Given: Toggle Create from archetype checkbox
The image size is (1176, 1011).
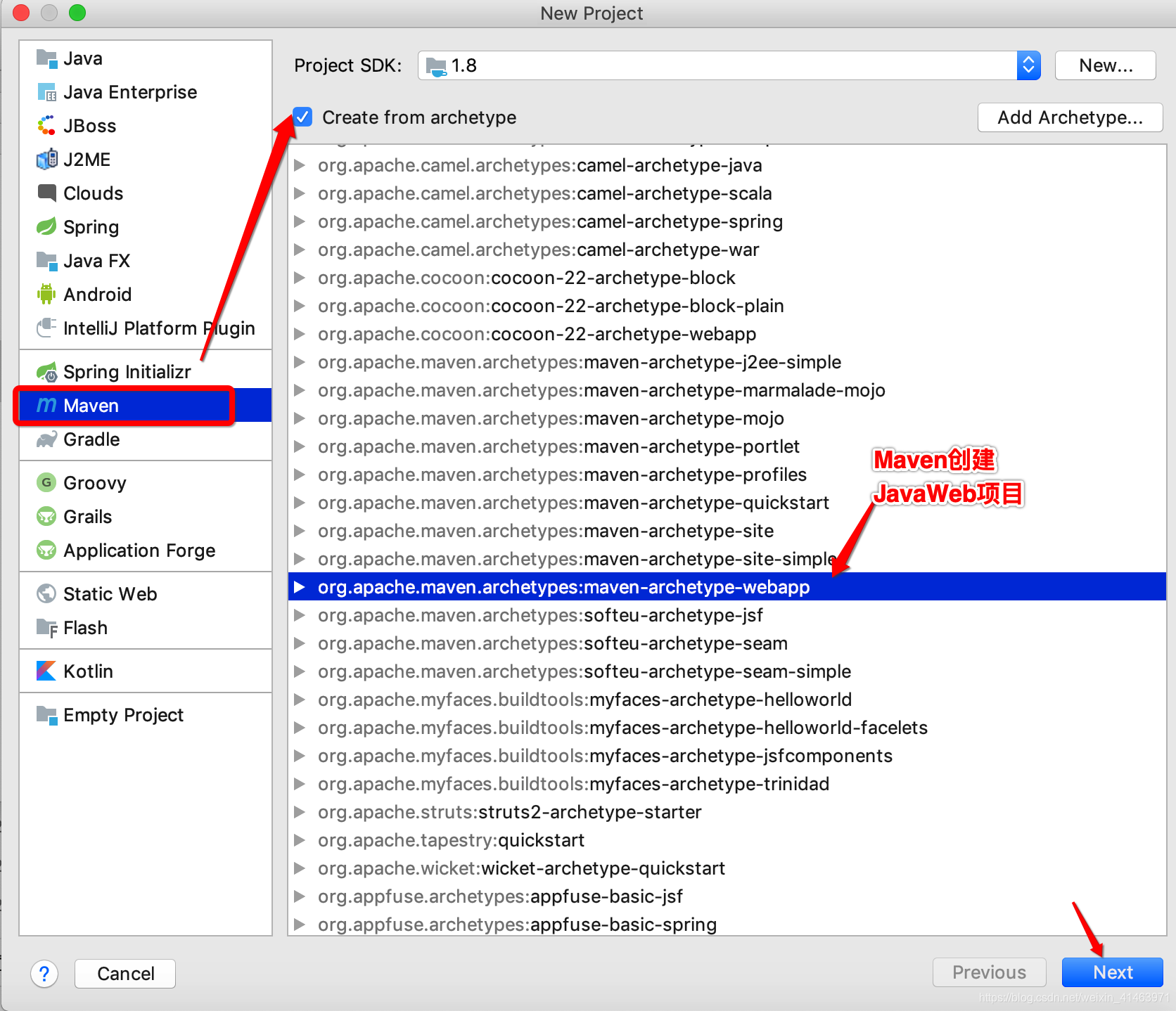Looking at the screenshot, I should click(x=302, y=117).
